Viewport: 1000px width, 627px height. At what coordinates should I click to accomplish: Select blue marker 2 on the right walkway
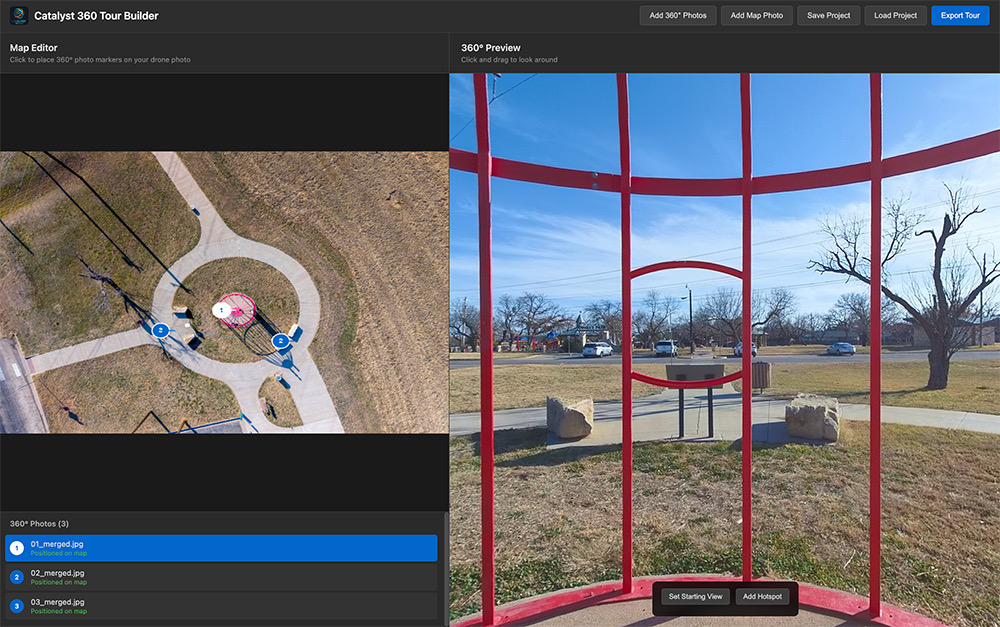point(281,341)
